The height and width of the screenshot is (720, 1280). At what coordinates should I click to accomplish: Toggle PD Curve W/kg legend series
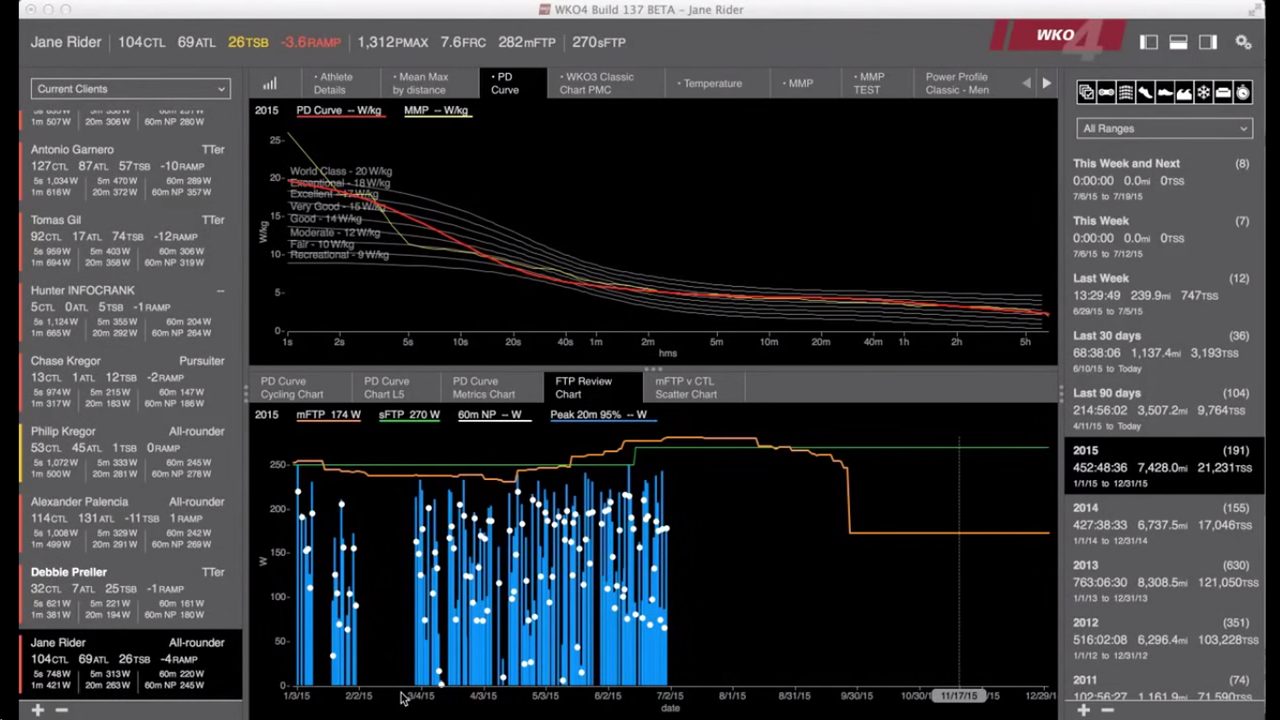[x=339, y=110]
